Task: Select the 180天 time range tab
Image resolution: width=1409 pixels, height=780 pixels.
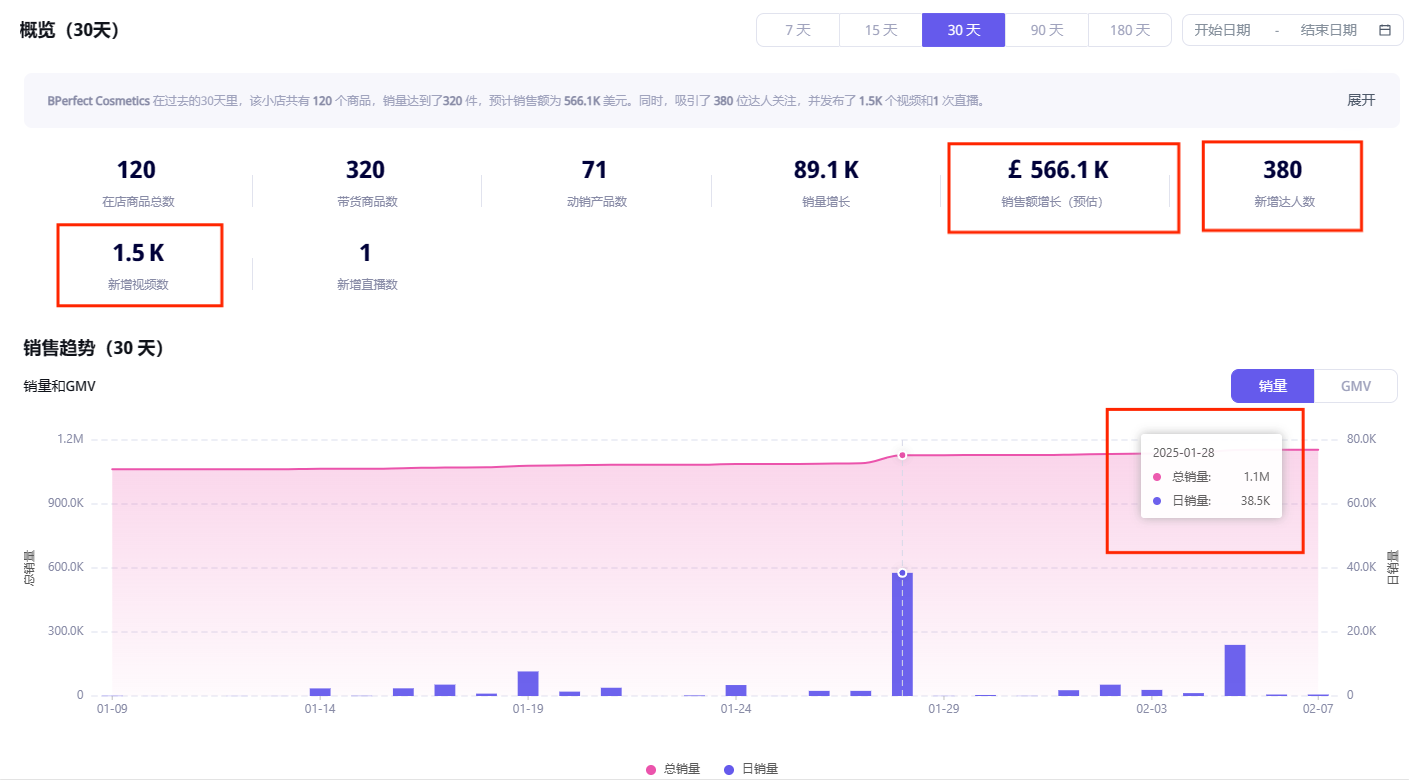Action: 1129,30
